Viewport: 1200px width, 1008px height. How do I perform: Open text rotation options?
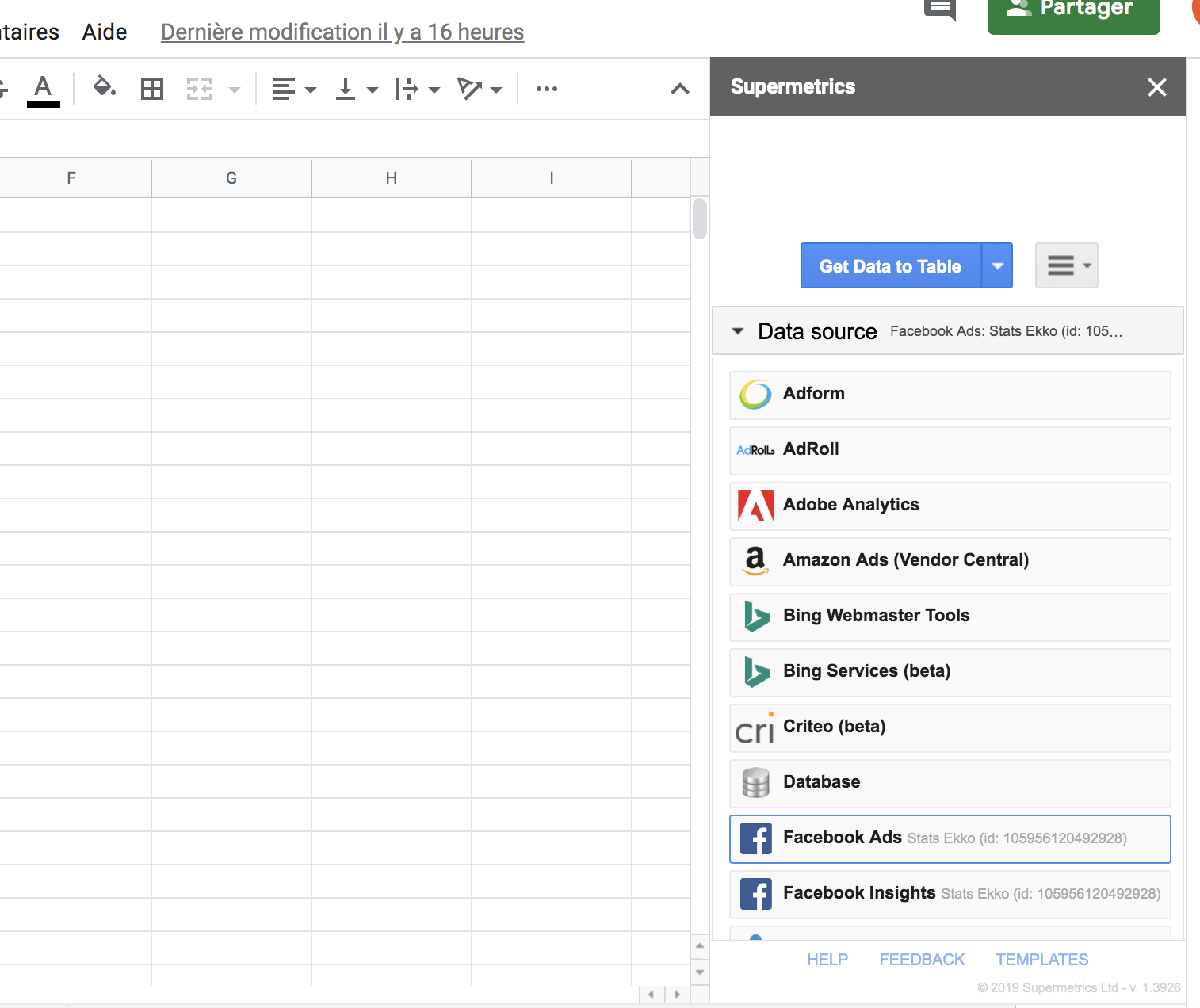click(x=480, y=89)
